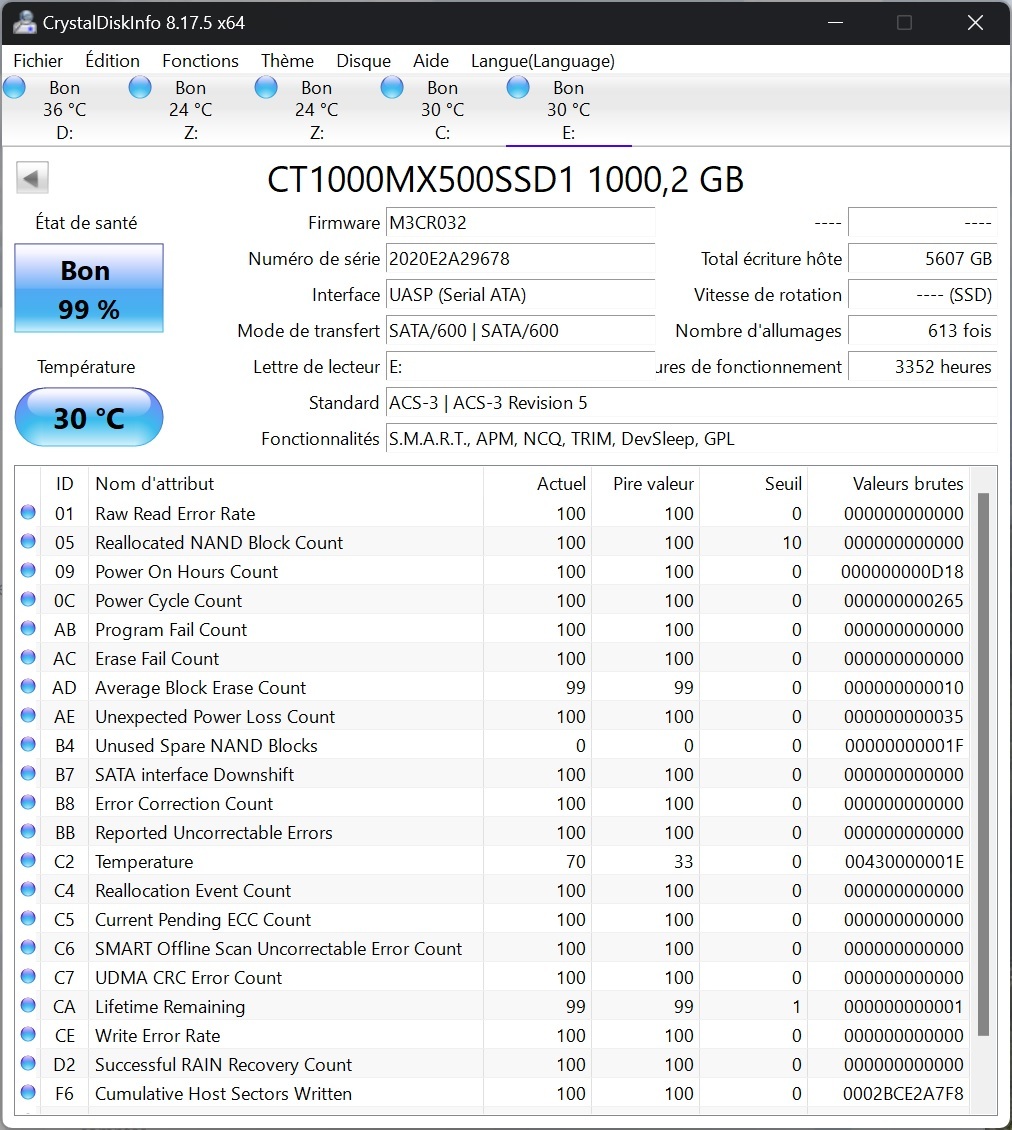
Task: Click the status orb beside Temperature attribute
Action: pyautogui.click(x=28, y=860)
